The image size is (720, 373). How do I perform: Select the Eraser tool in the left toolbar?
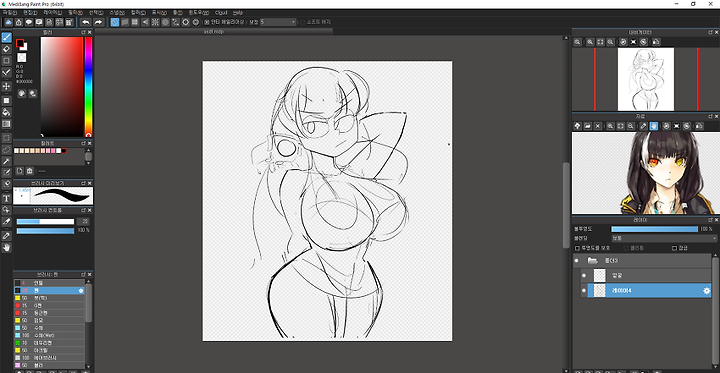(x=6, y=49)
